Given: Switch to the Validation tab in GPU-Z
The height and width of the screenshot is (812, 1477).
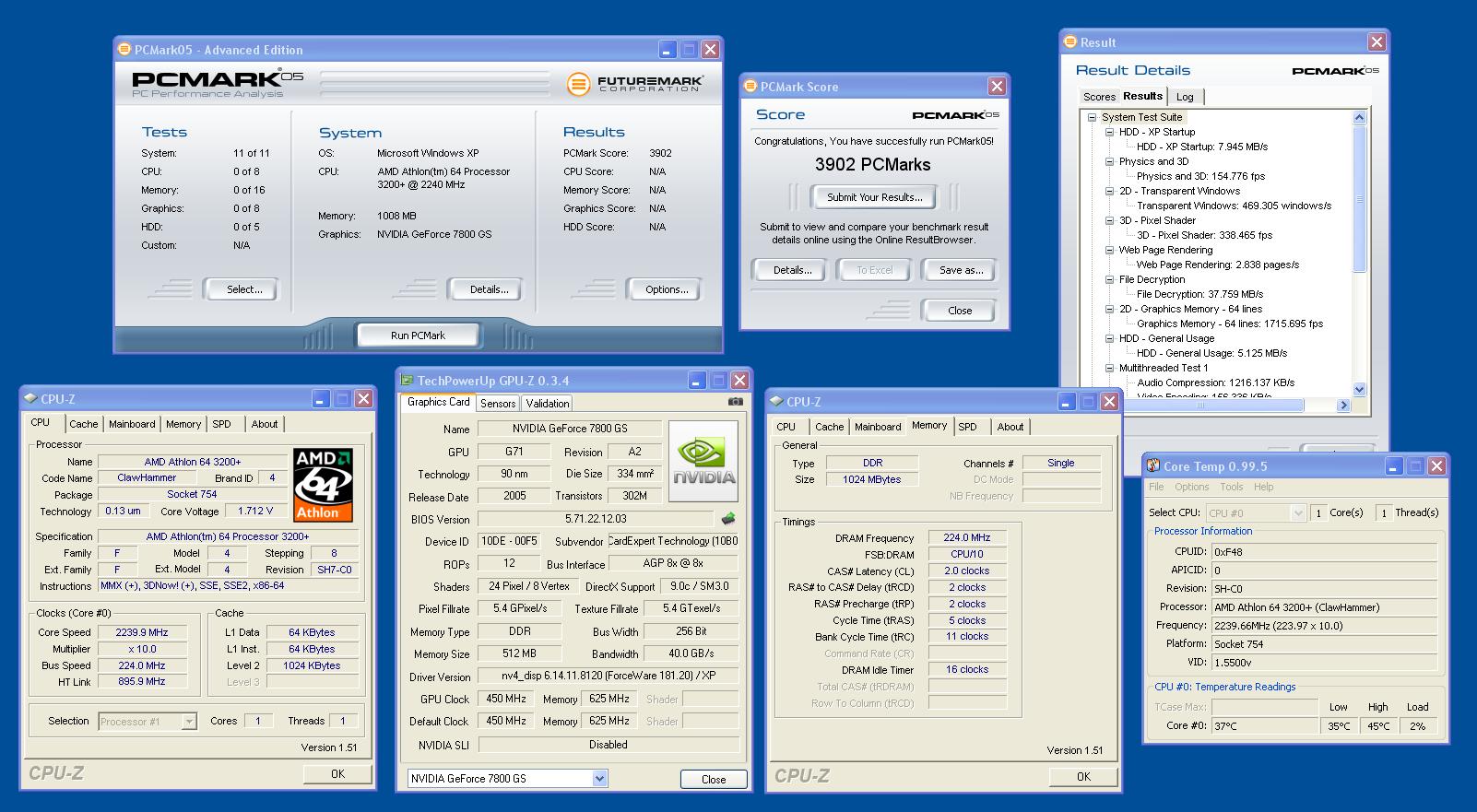Looking at the screenshot, I should tap(548, 404).
